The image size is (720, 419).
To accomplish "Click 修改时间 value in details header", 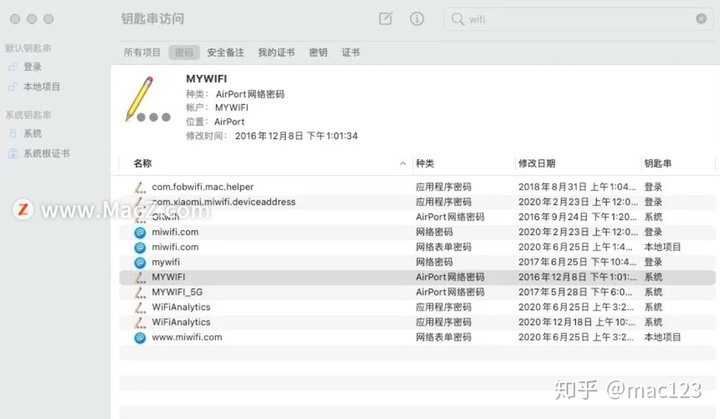I will pos(296,136).
